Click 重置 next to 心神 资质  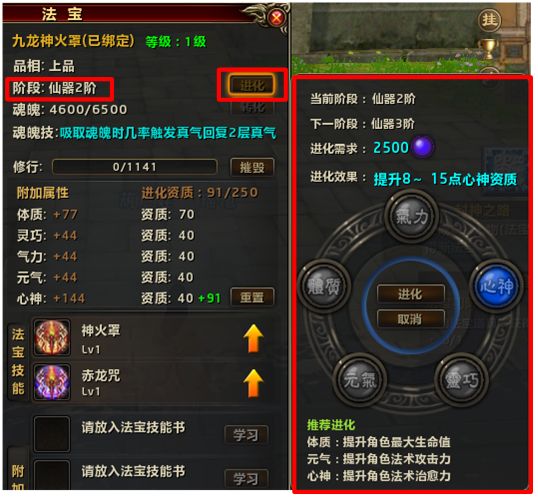pyautogui.click(x=252, y=297)
